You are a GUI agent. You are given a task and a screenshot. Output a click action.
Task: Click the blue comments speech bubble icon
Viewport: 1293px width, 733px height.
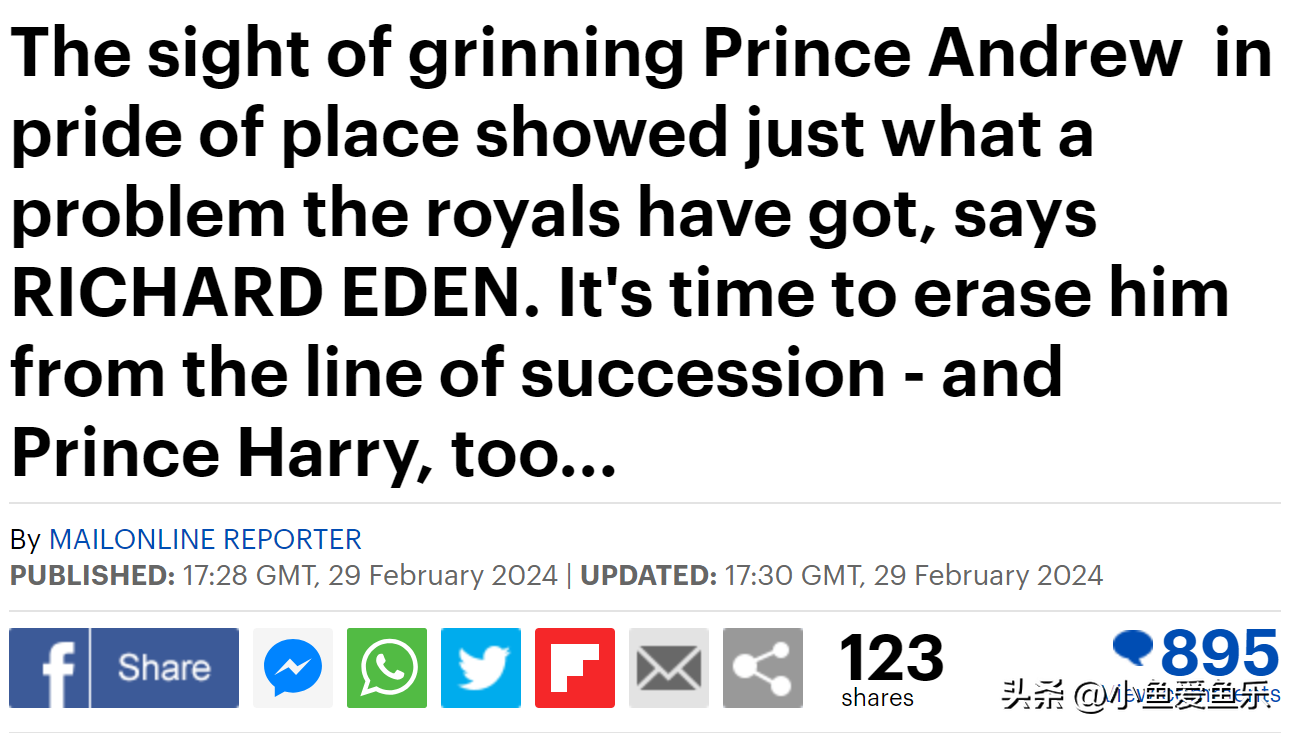click(1133, 649)
